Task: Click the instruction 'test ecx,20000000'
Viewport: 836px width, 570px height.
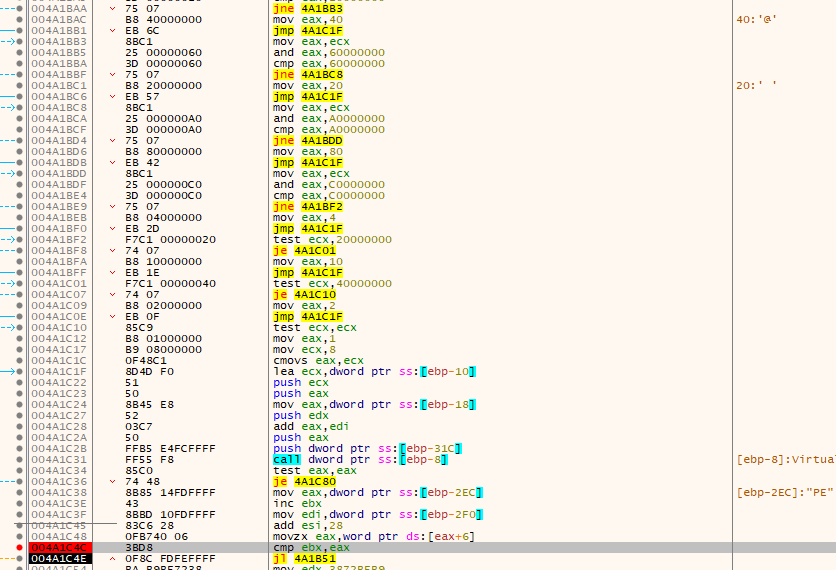Action: [x=332, y=239]
